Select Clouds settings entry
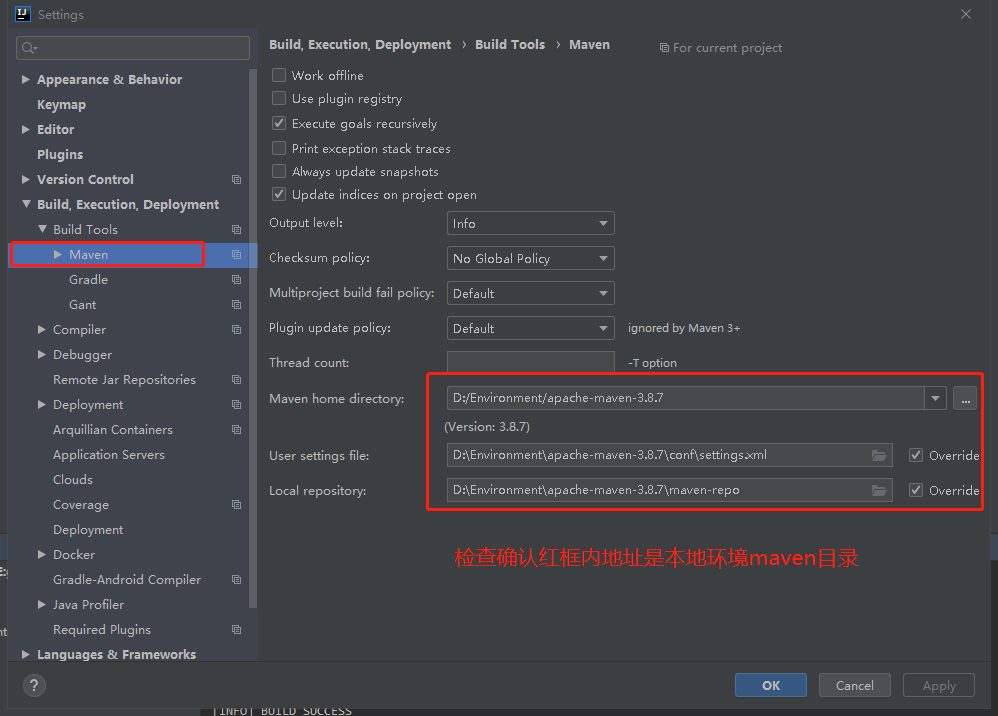The width and height of the screenshot is (998, 716). coord(73,479)
